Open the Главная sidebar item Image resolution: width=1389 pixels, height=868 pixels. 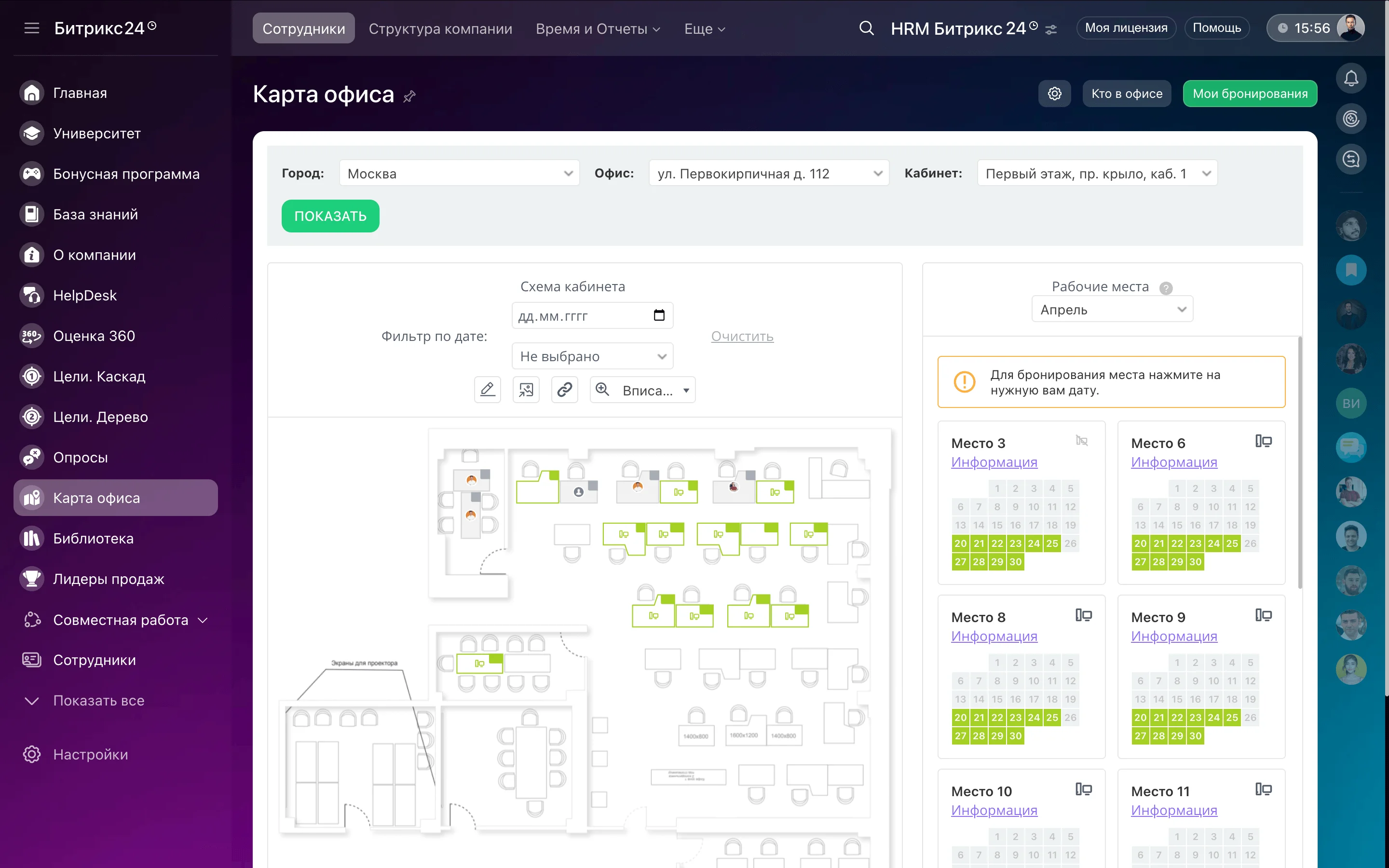(115, 93)
